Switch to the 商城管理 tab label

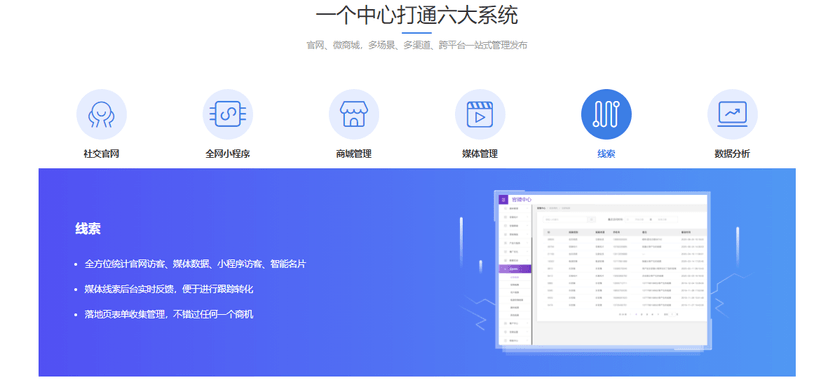[x=354, y=154]
